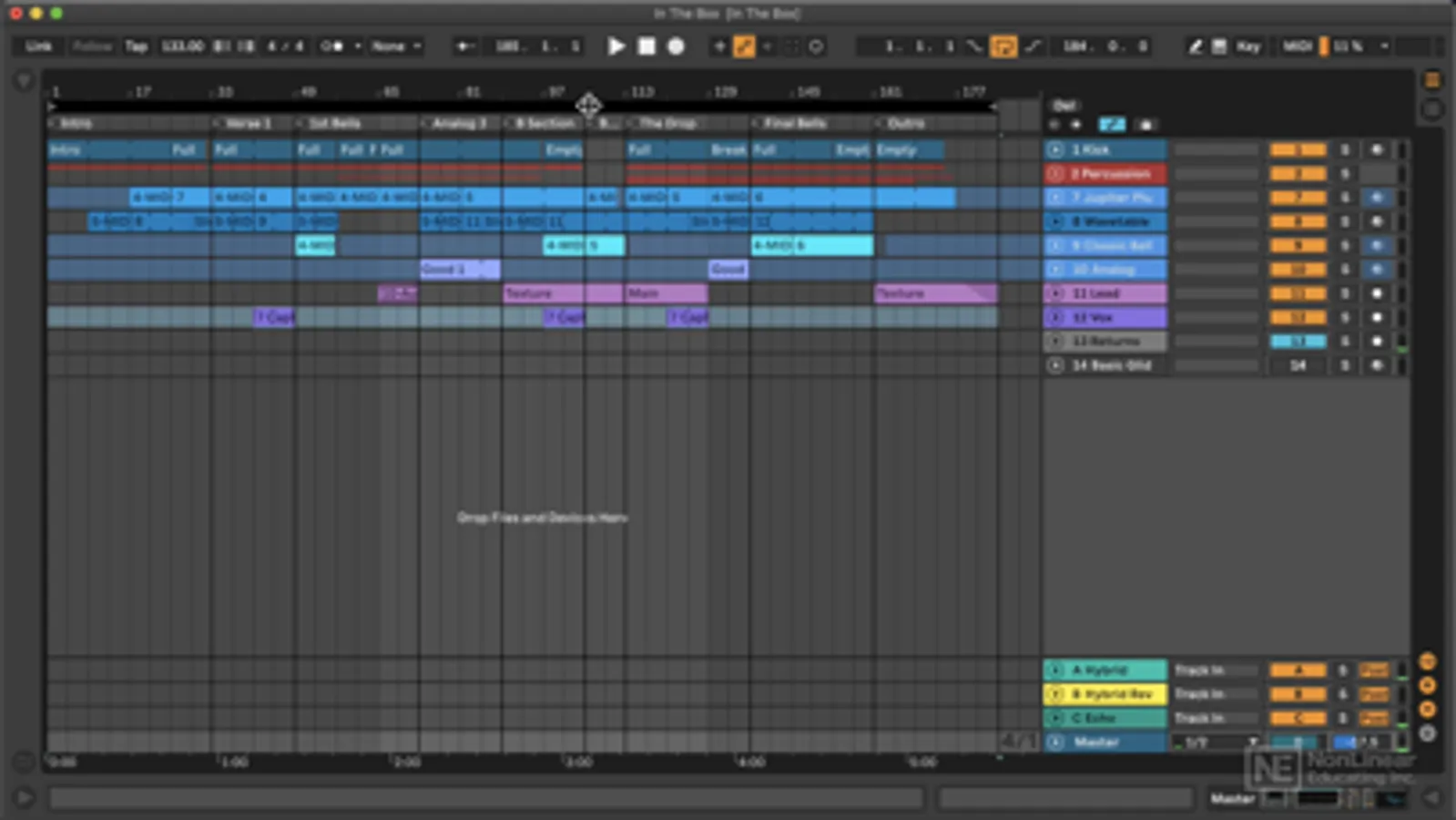
Task: Select the Intro locator marker
Action: pos(76,123)
